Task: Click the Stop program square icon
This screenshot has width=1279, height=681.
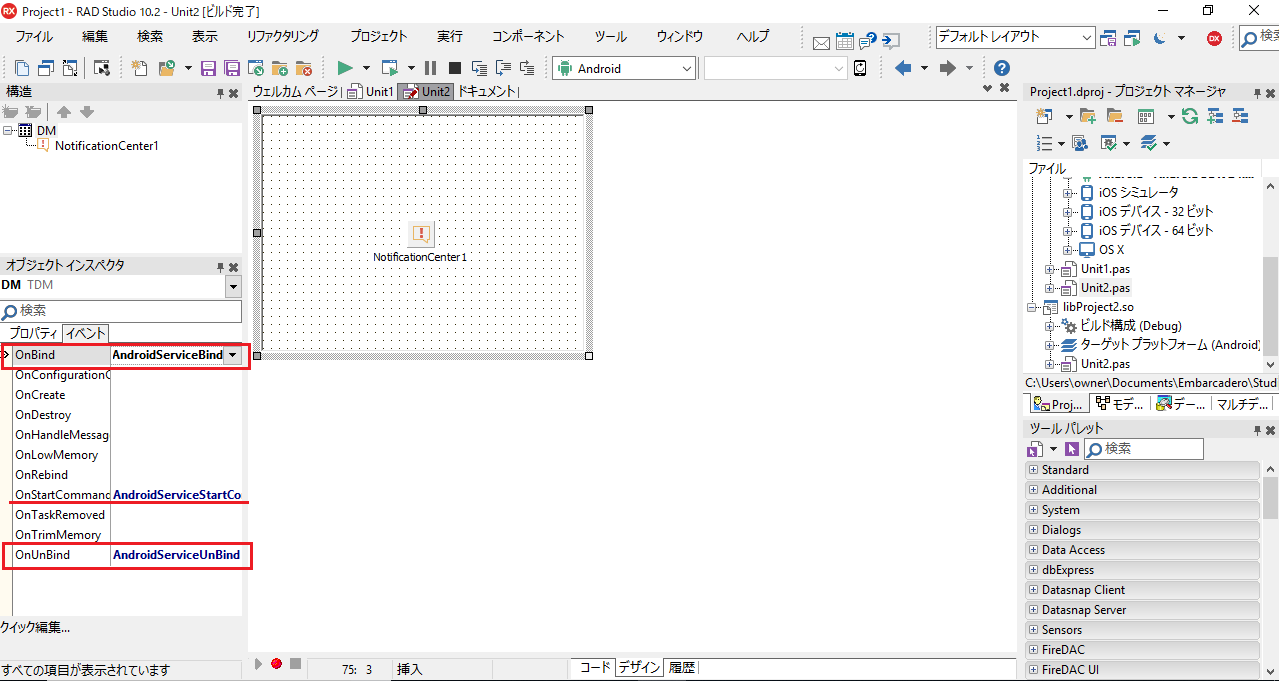Action: pos(454,68)
